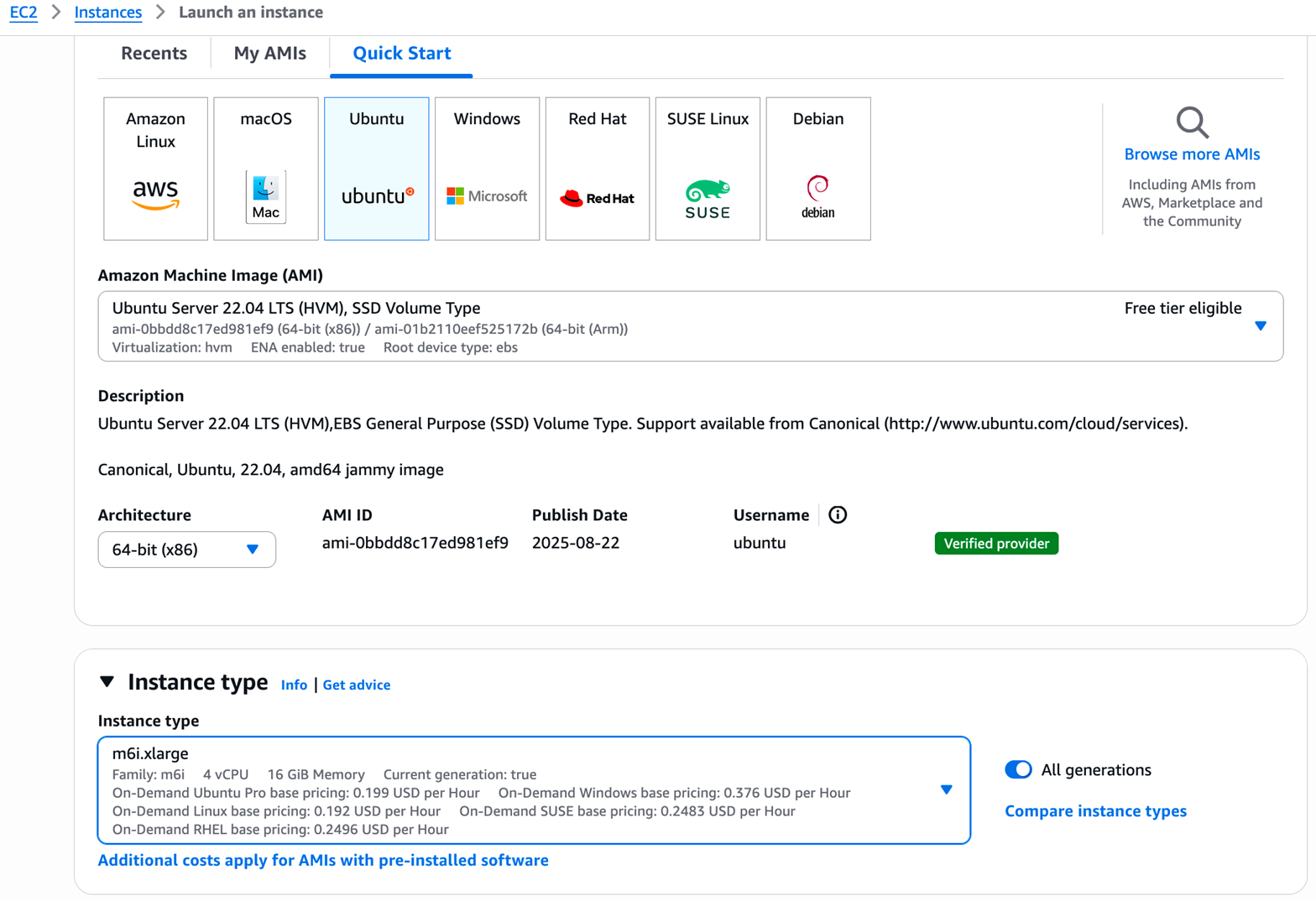
Task: Click the Browse more AMIs magnifier icon
Action: tap(1192, 122)
